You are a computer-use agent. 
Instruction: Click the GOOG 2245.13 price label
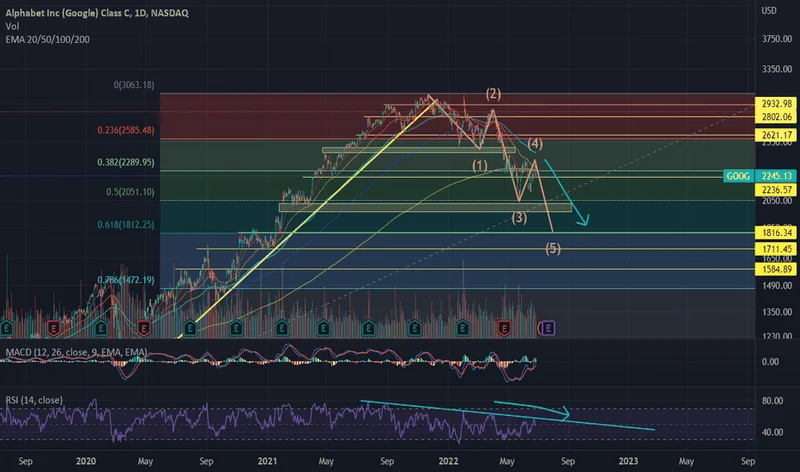pyautogui.click(x=760, y=176)
